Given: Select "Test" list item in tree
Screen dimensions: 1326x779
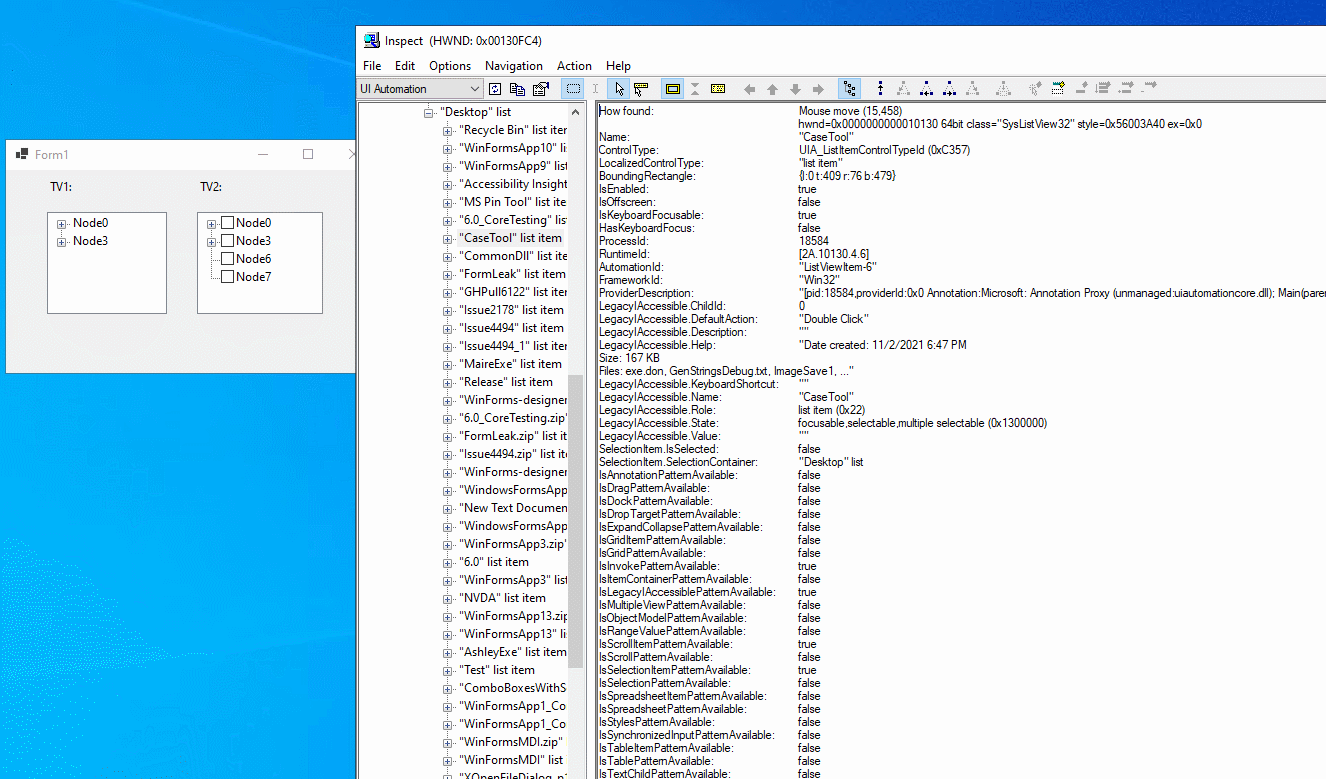Looking at the screenshot, I should 497,670.
